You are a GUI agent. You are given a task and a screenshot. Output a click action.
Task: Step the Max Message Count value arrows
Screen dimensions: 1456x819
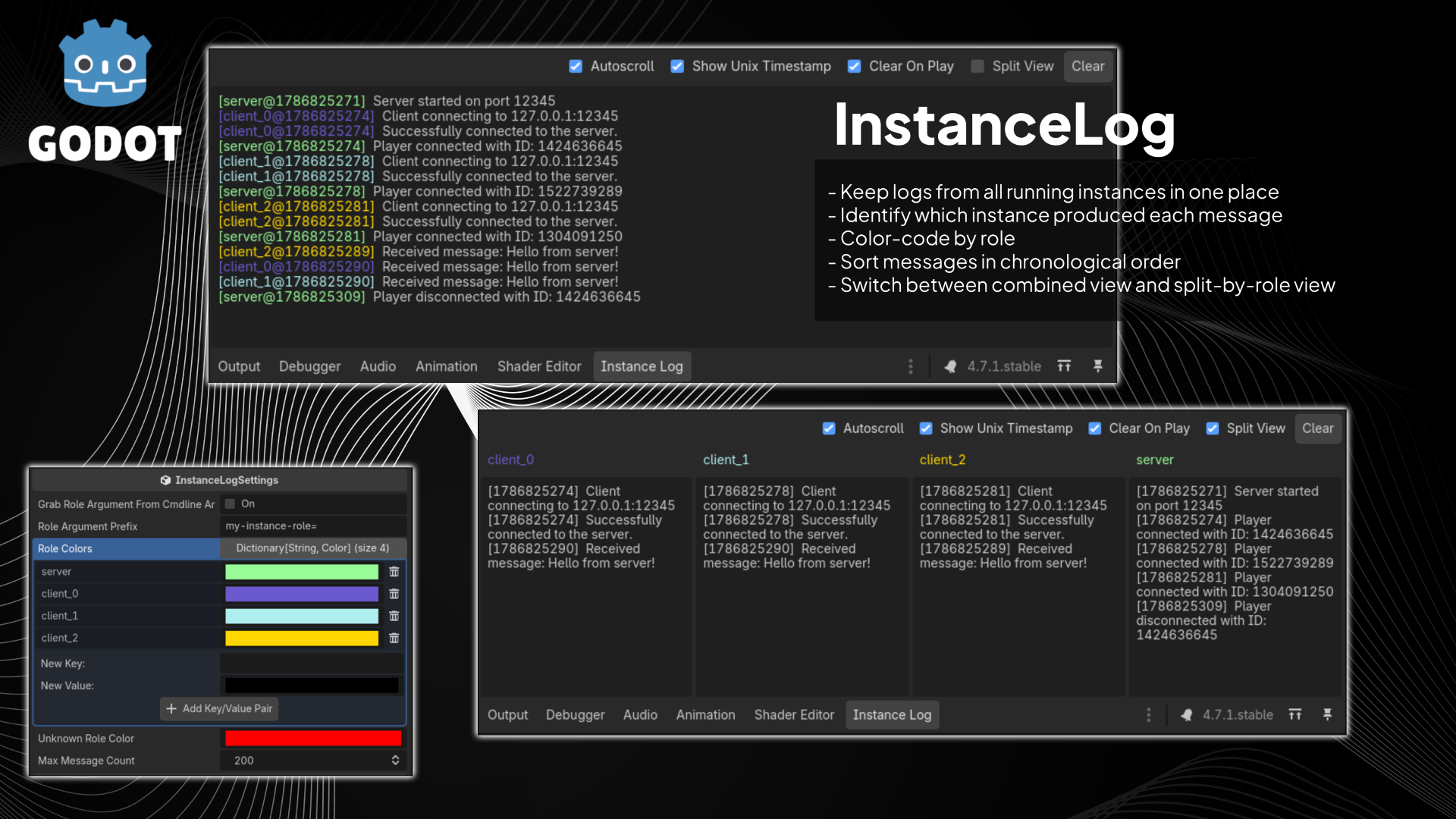(395, 760)
